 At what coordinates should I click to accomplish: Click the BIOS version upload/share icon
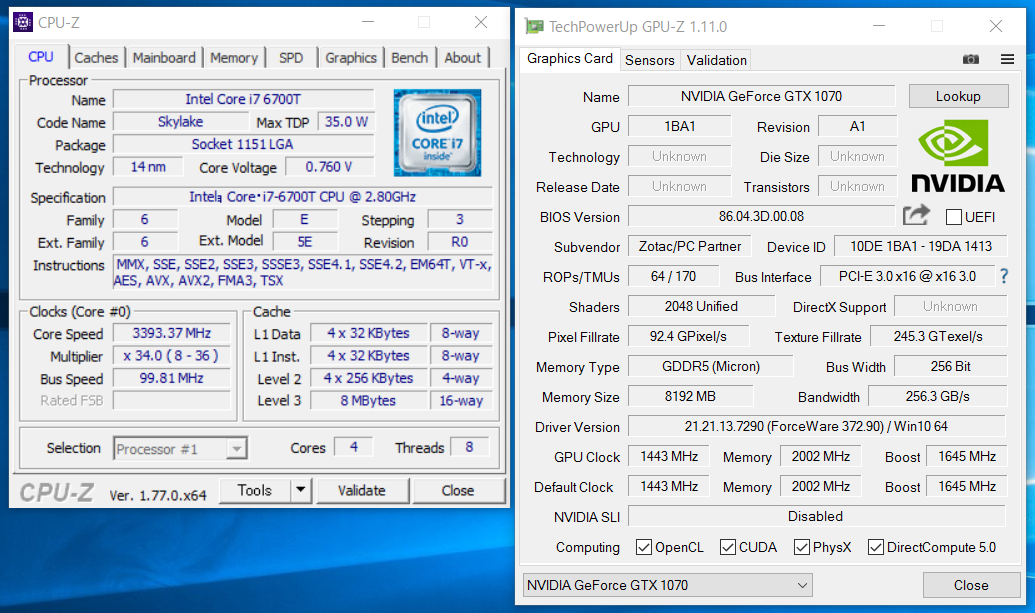pos(916,216)
